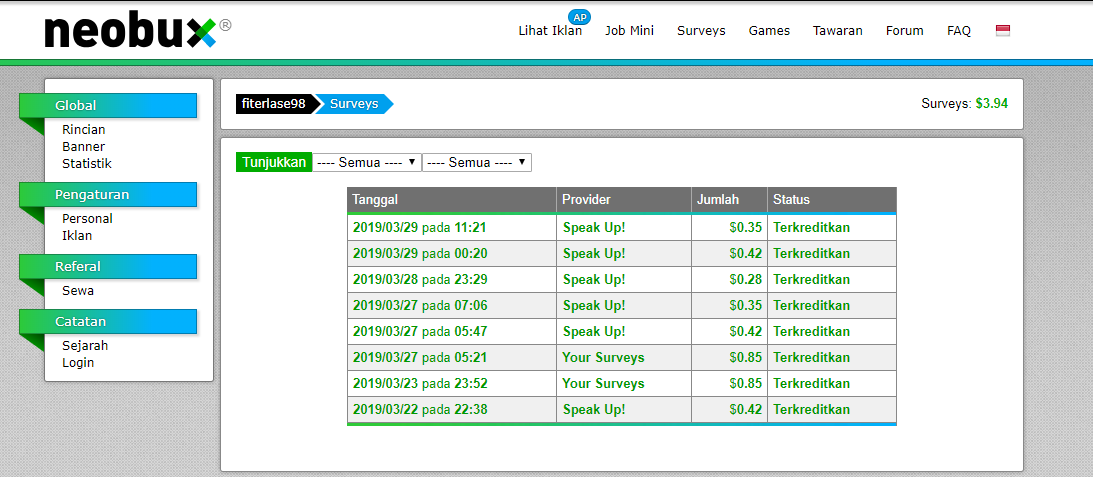1093x477 pixels.
Task: Go to Surveys in the top navigation
Action: [701, 31]
